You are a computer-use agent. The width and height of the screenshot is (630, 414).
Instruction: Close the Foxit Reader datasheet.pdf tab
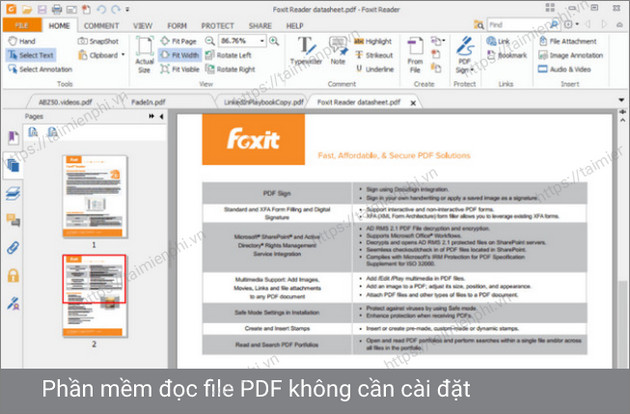tap(413, 103)
